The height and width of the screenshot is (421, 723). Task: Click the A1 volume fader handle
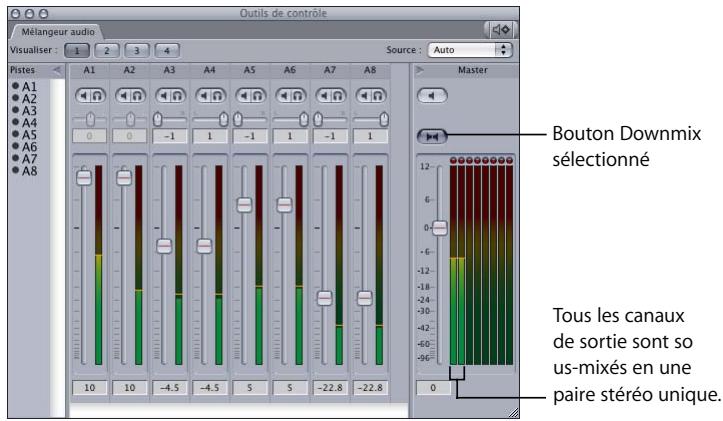[x=84, y=178]
